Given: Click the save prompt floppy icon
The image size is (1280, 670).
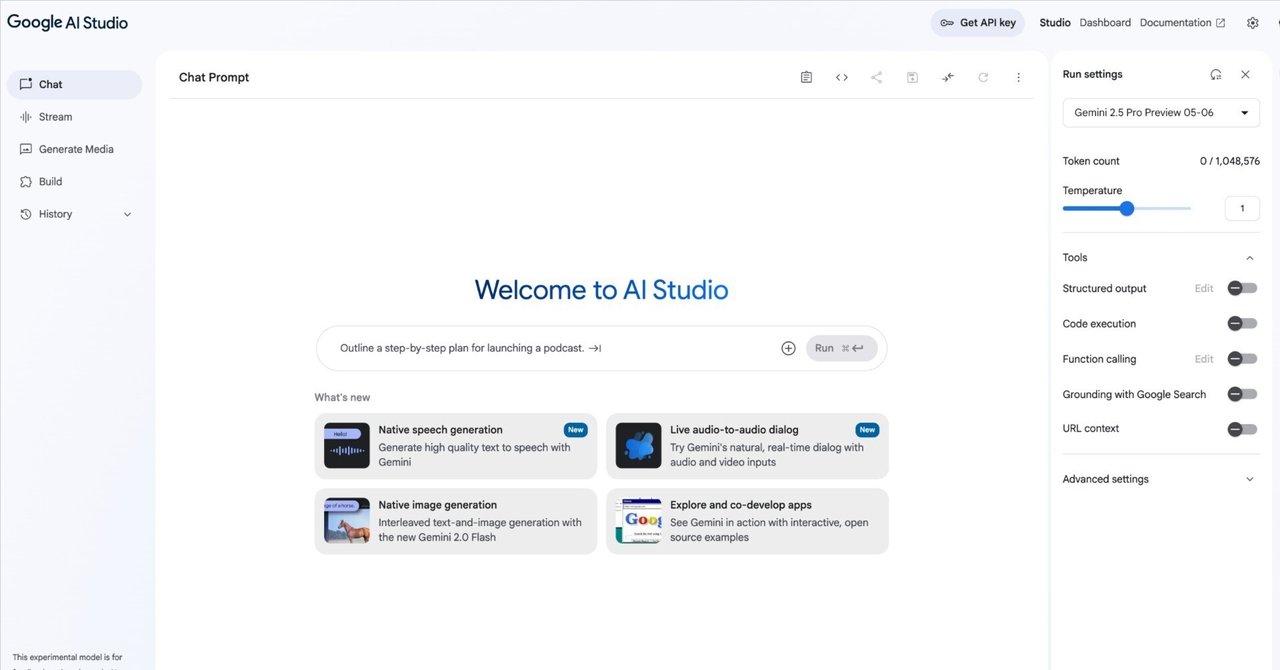Looking at the screenshot, I should (x=912, y=77).
